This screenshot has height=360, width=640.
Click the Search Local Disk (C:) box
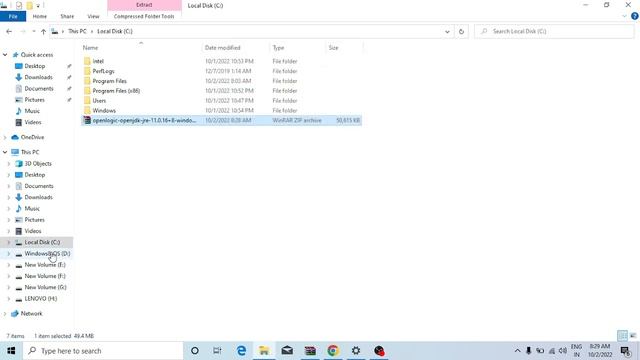[x=554, y=31]
